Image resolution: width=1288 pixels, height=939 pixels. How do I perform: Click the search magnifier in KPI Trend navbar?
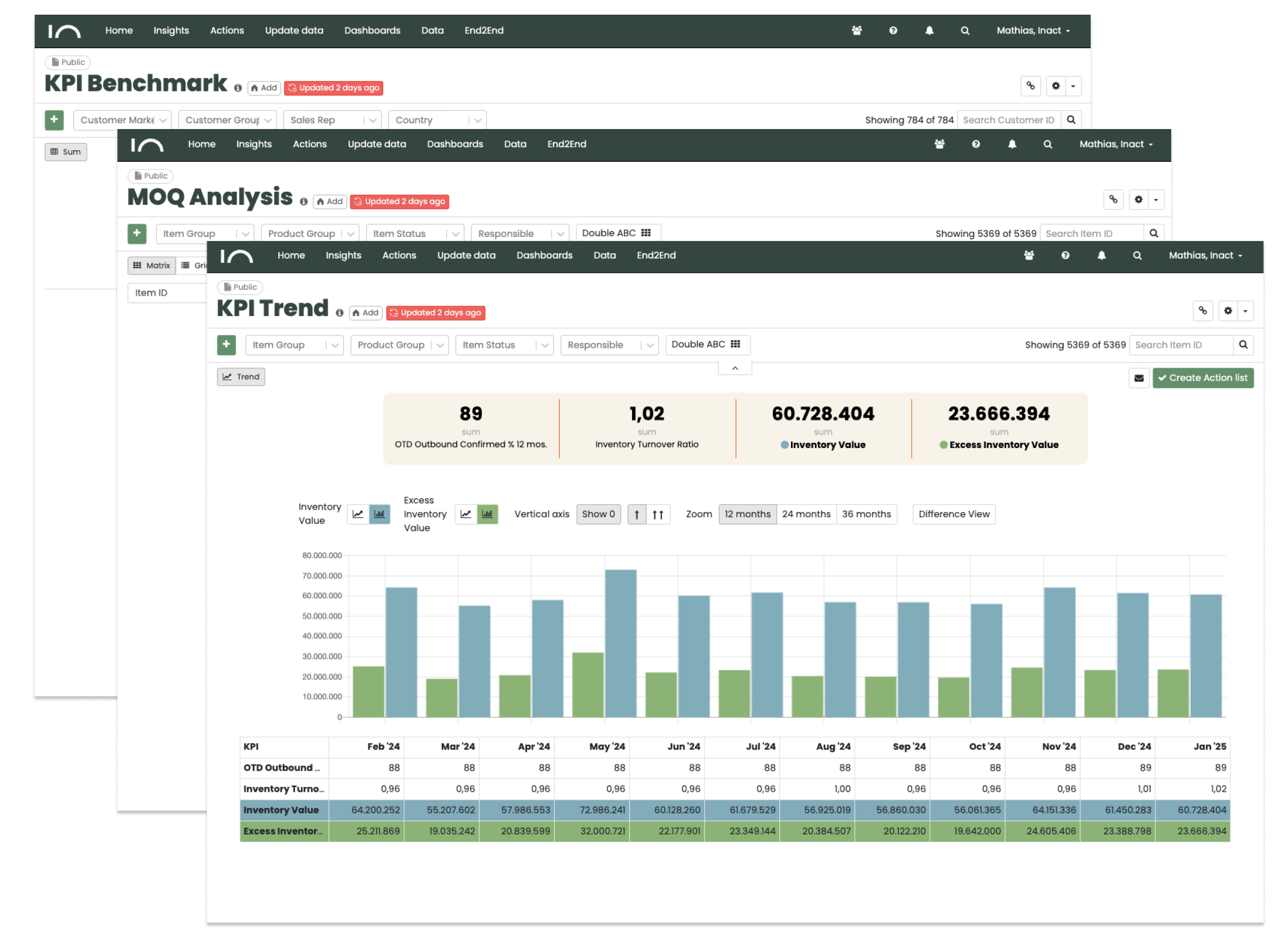1137,256
